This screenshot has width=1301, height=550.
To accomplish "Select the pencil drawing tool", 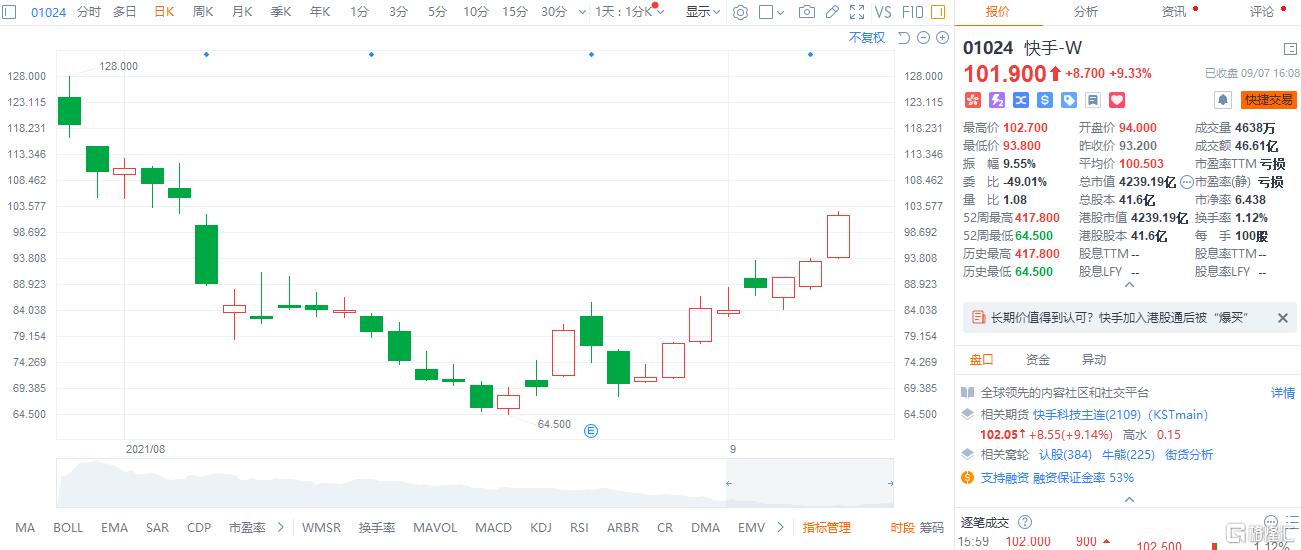I will [832, 12].
